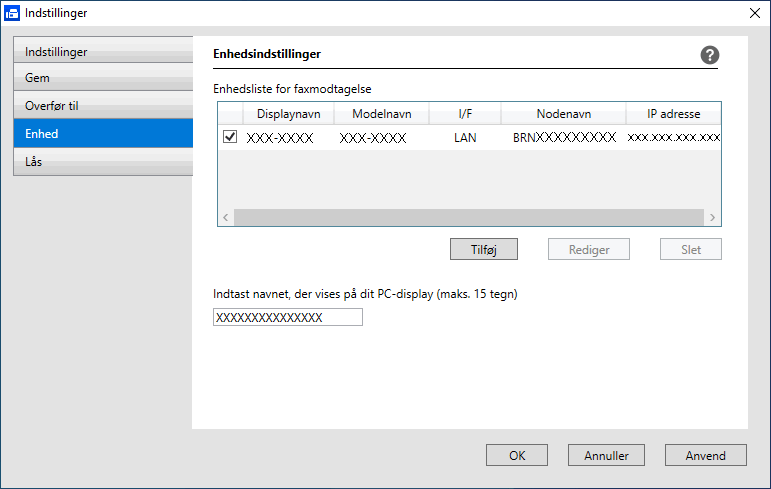Select the Indstillinger sidebar tab

tap(103, 52)
